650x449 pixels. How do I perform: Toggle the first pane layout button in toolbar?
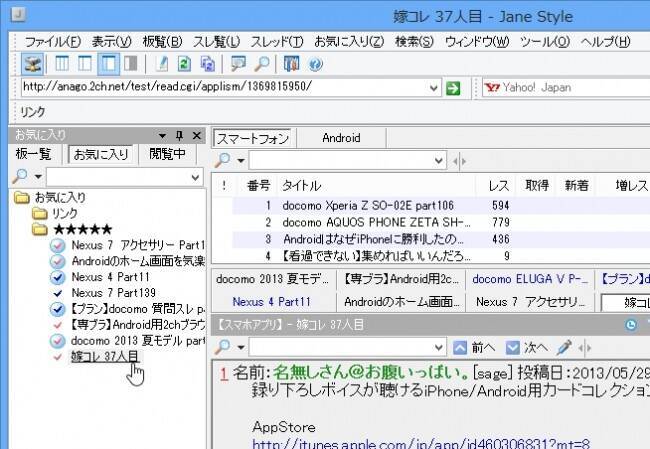click(x=63, y=64)
